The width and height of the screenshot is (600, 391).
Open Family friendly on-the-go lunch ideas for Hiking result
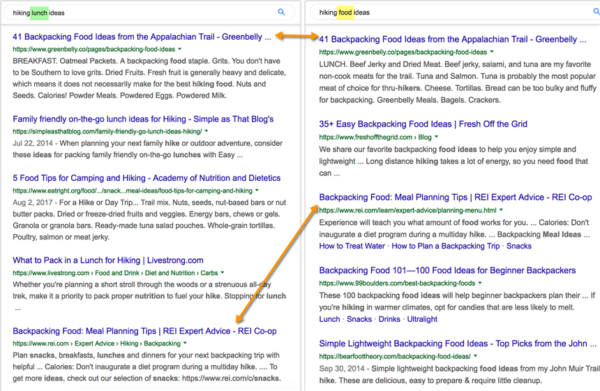[x=143, y=119]
